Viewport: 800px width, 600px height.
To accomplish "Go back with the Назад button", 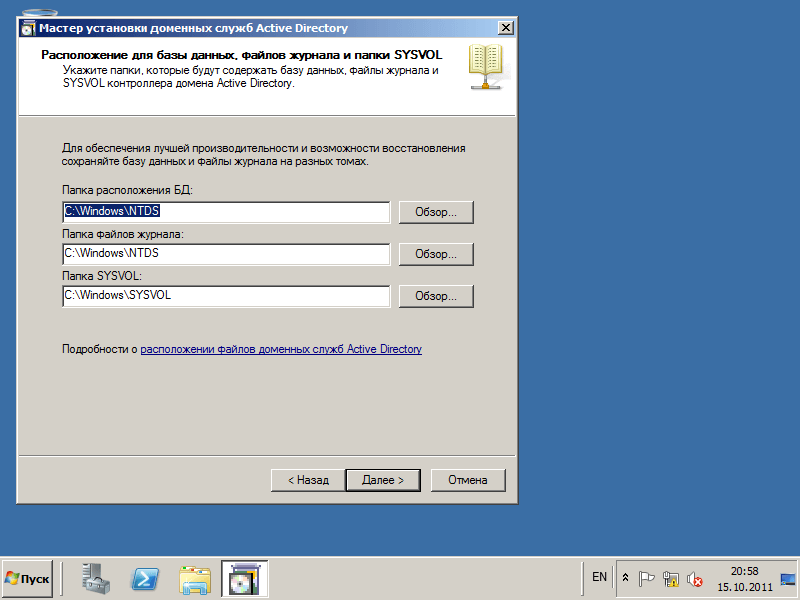I will pos(308,480).
